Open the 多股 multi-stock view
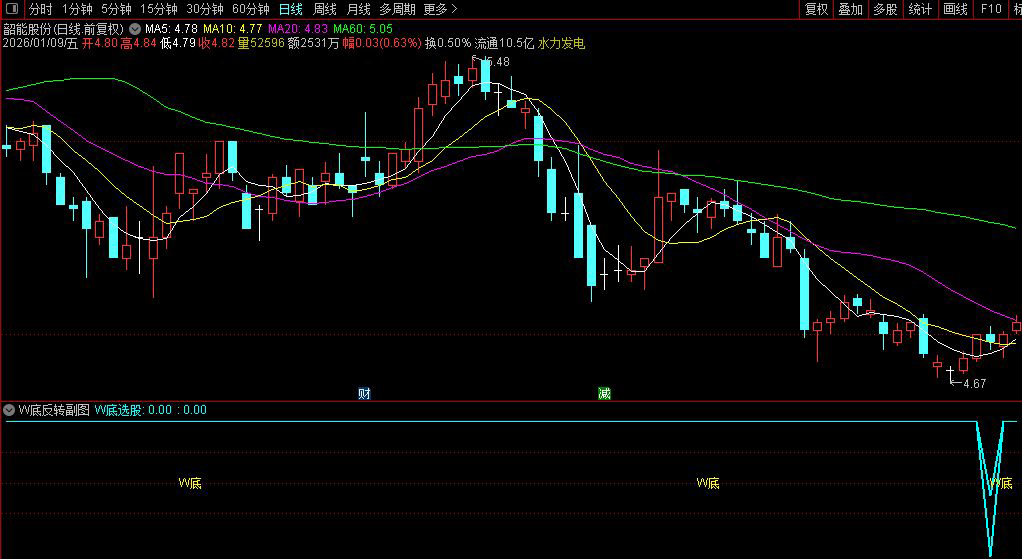Image resolution: width=1022 pixels, height=559 pixels. (x=885, y=9)
